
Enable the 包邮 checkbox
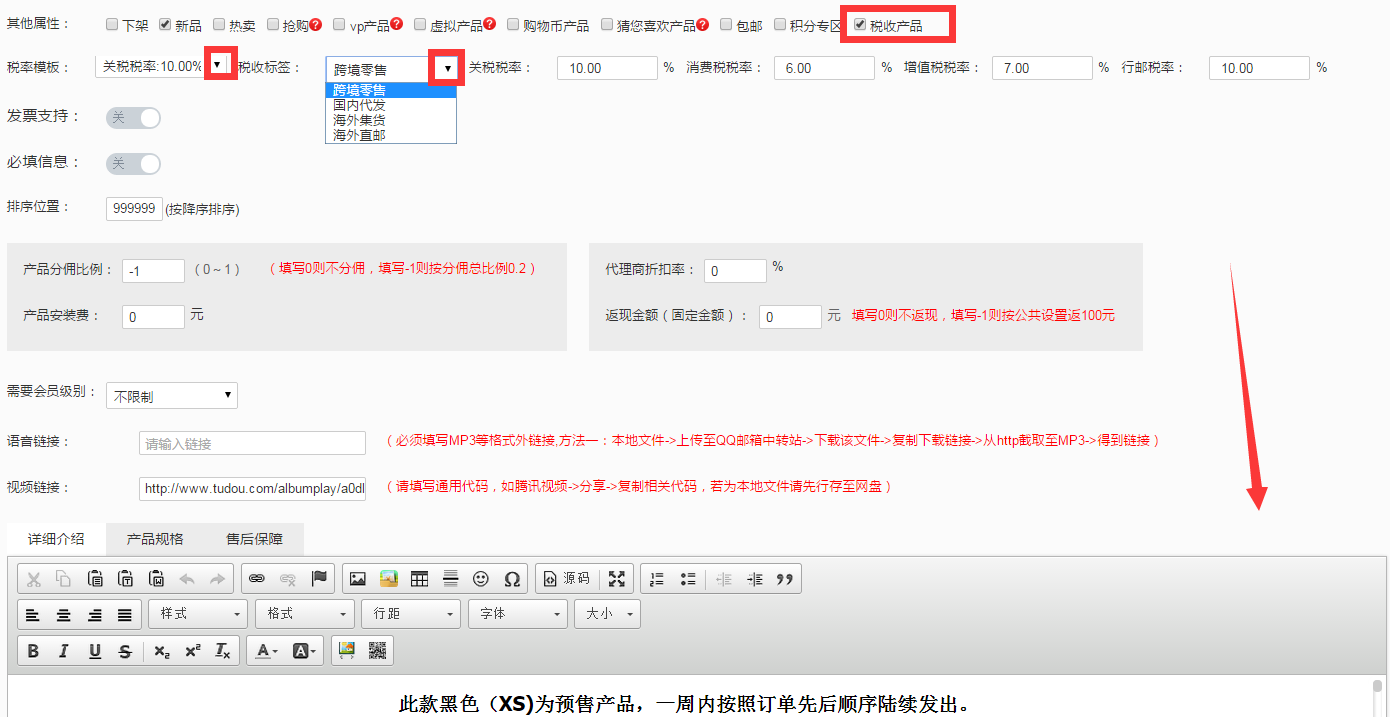(x=727, y=25)
